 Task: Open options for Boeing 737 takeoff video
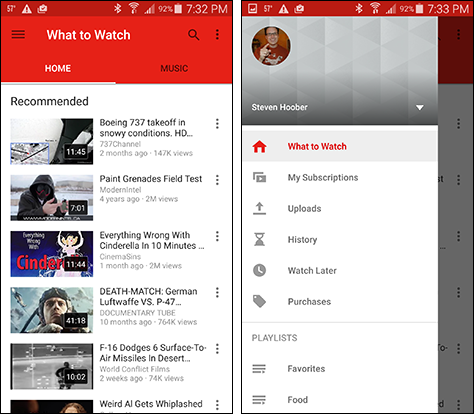(x=217, y=124)
